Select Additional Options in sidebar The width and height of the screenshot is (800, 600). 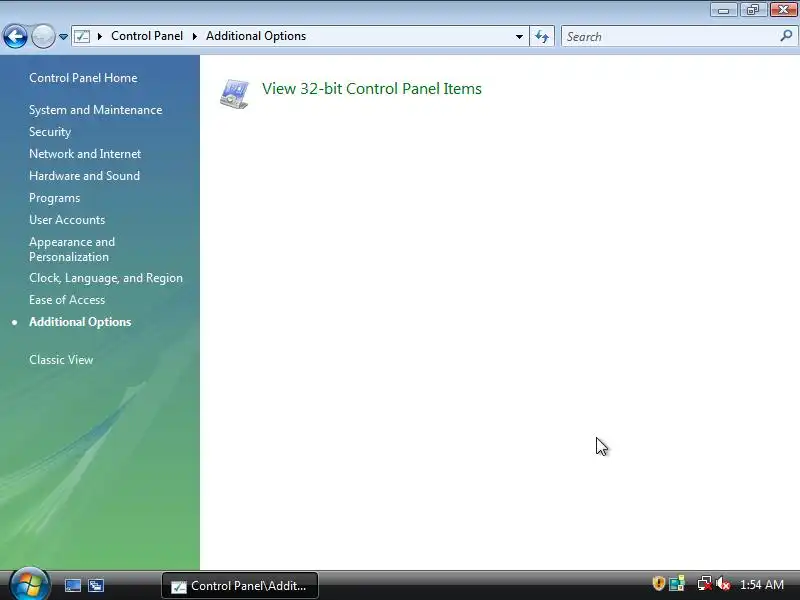(x=80, y=322)
